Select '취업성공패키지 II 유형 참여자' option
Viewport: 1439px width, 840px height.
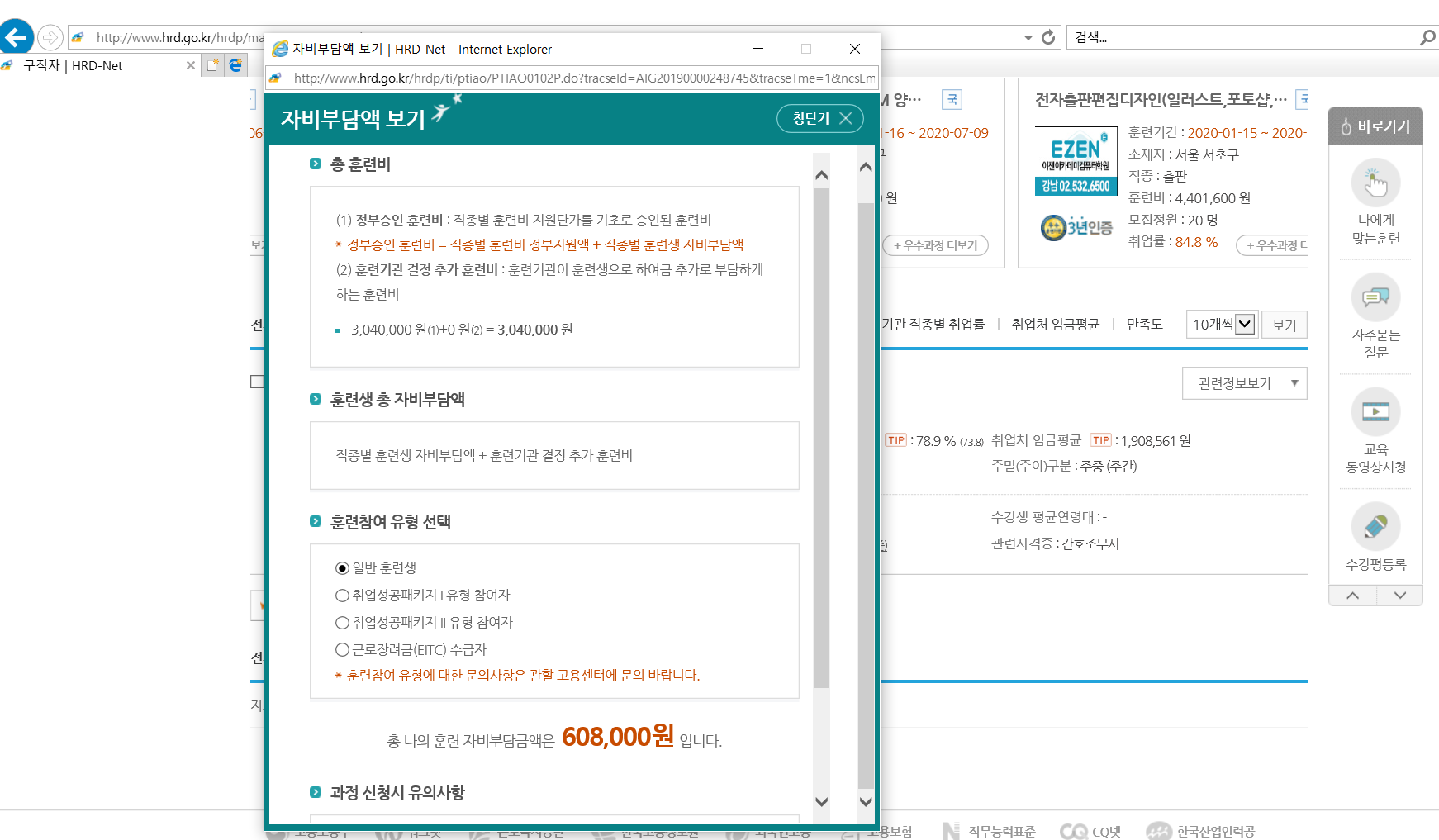342,623
